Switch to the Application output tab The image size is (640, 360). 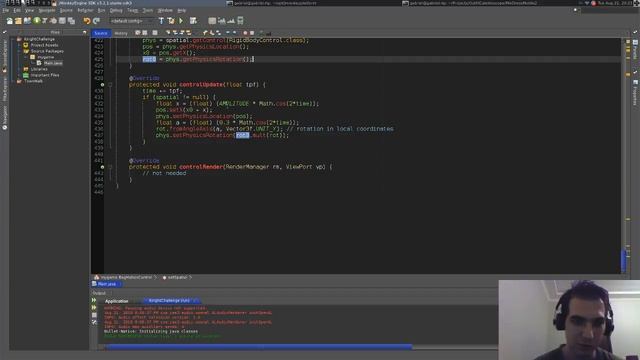click(116, 301)
